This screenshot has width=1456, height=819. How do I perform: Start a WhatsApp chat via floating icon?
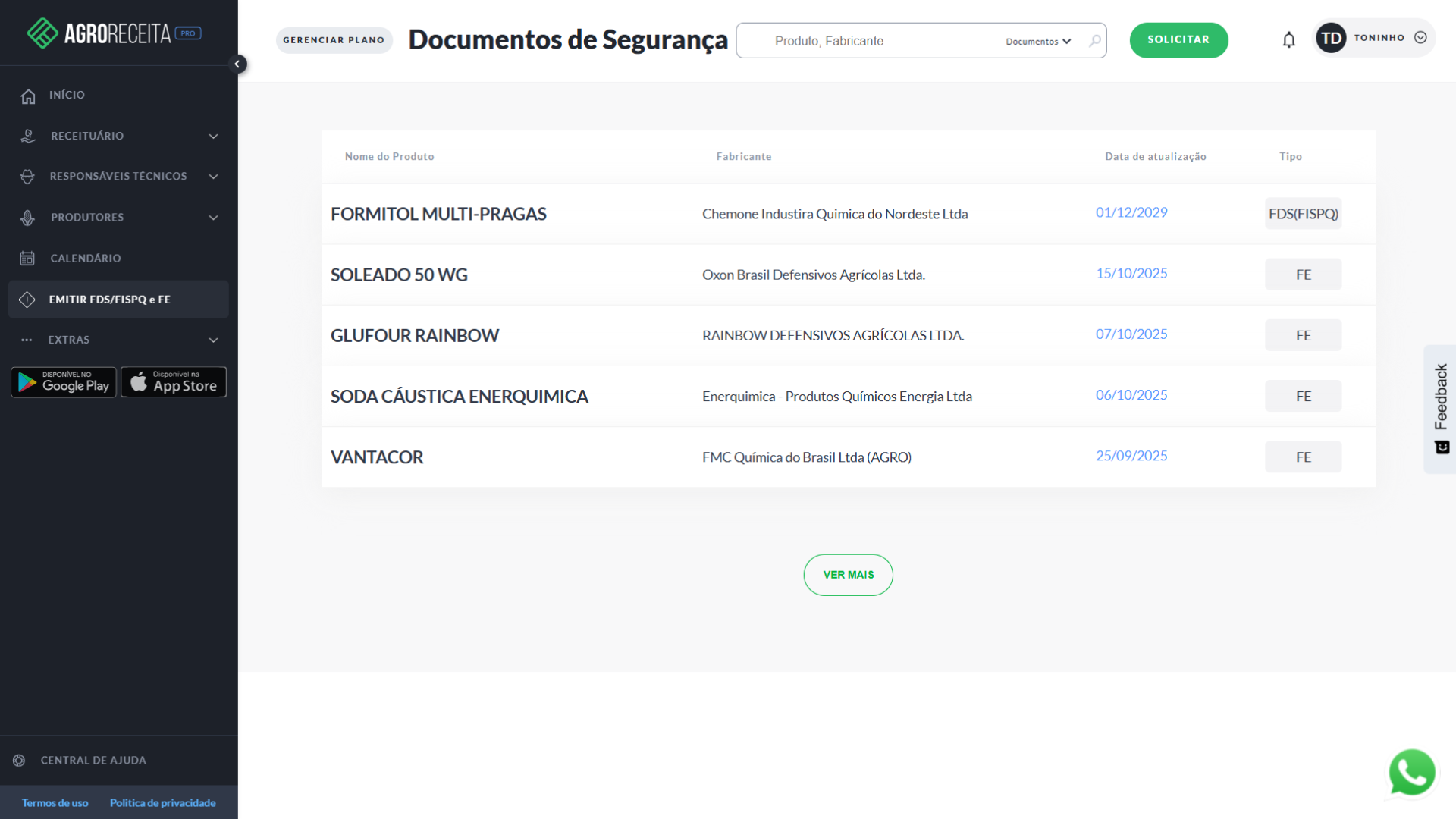tap(1412, 772)
